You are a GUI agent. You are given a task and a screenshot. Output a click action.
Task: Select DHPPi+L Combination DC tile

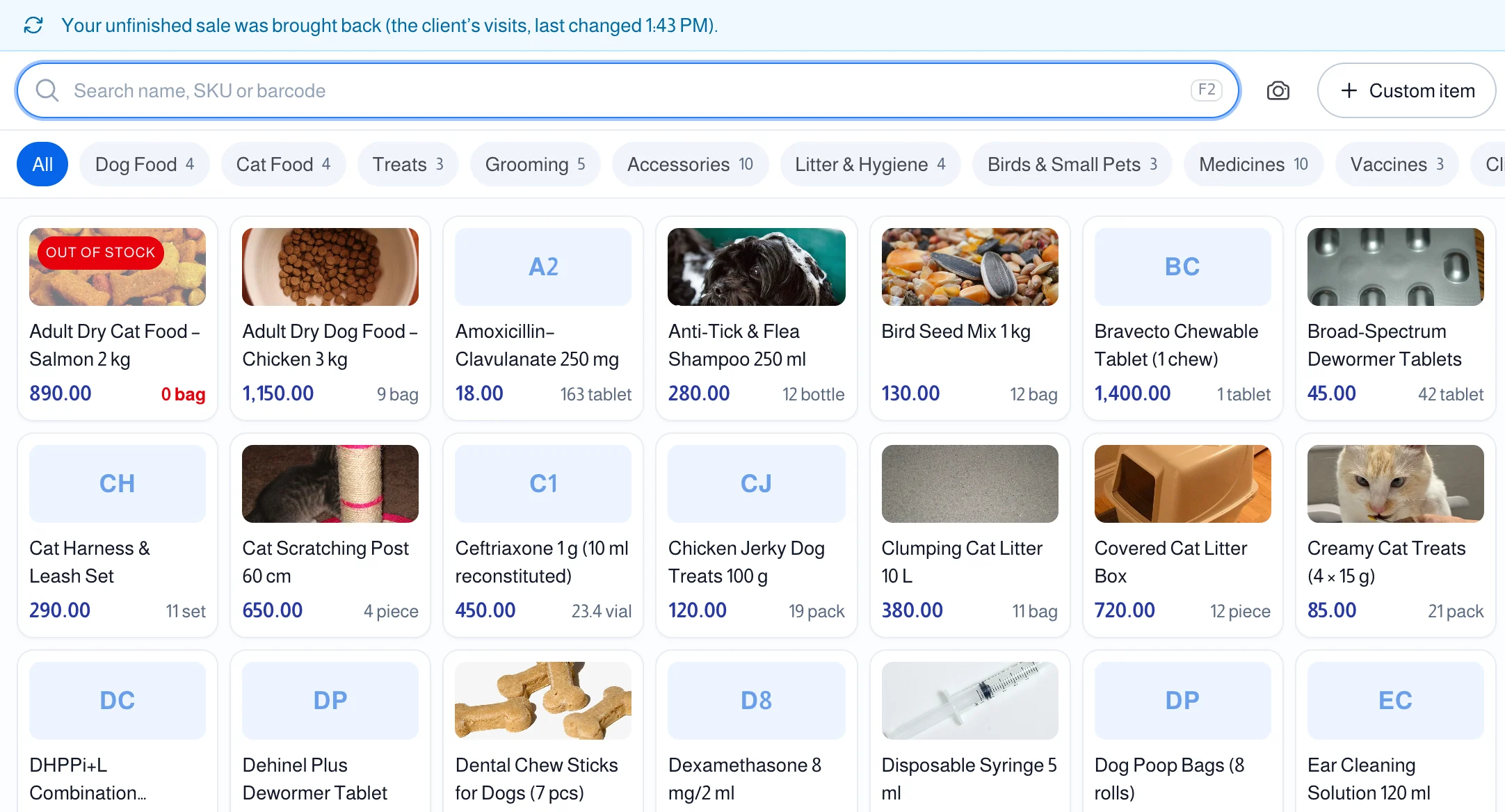pyautogui.click(x=118, y=701)
